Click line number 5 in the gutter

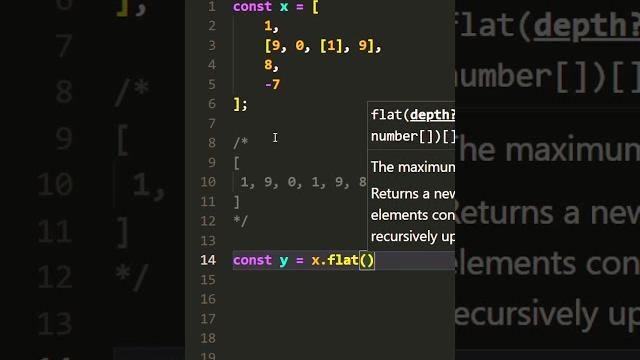click(212, 84)
